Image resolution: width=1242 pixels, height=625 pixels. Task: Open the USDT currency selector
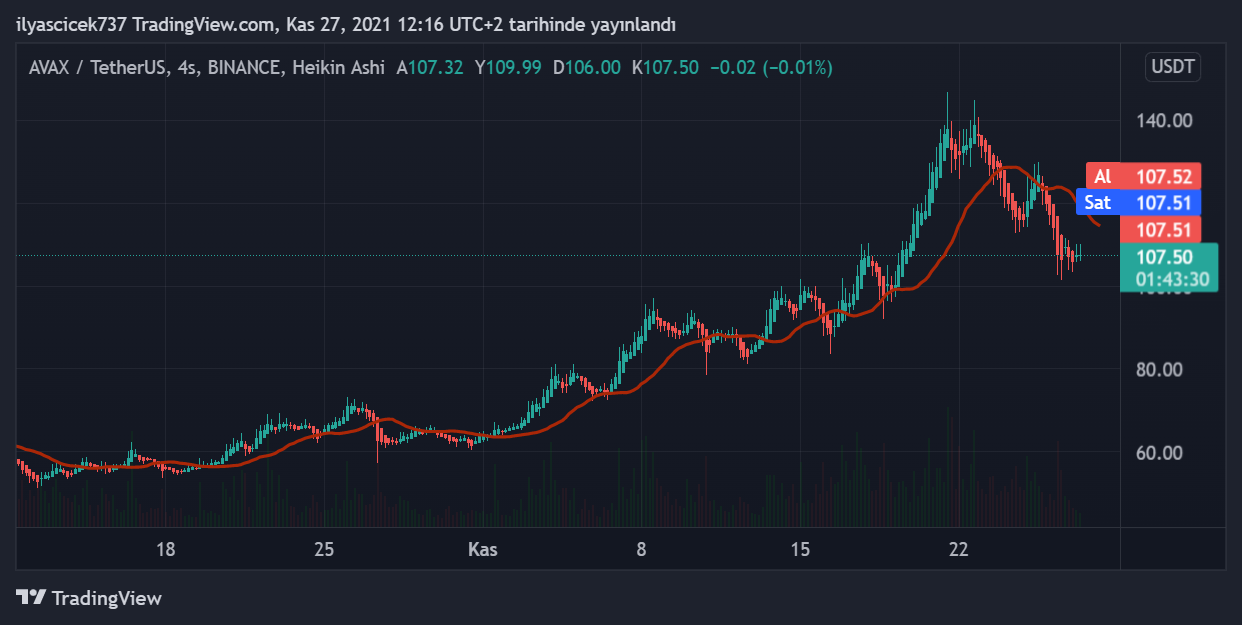(x=1173, y=68)
